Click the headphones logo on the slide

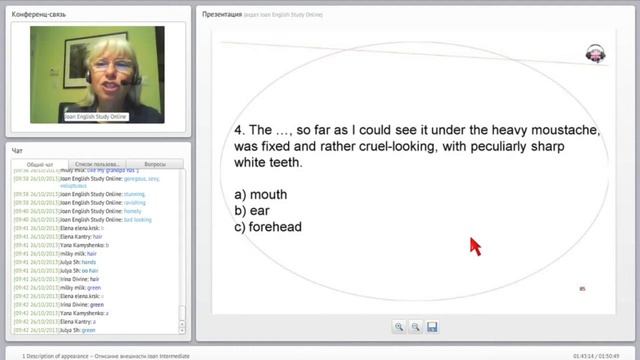coord(596,53)
